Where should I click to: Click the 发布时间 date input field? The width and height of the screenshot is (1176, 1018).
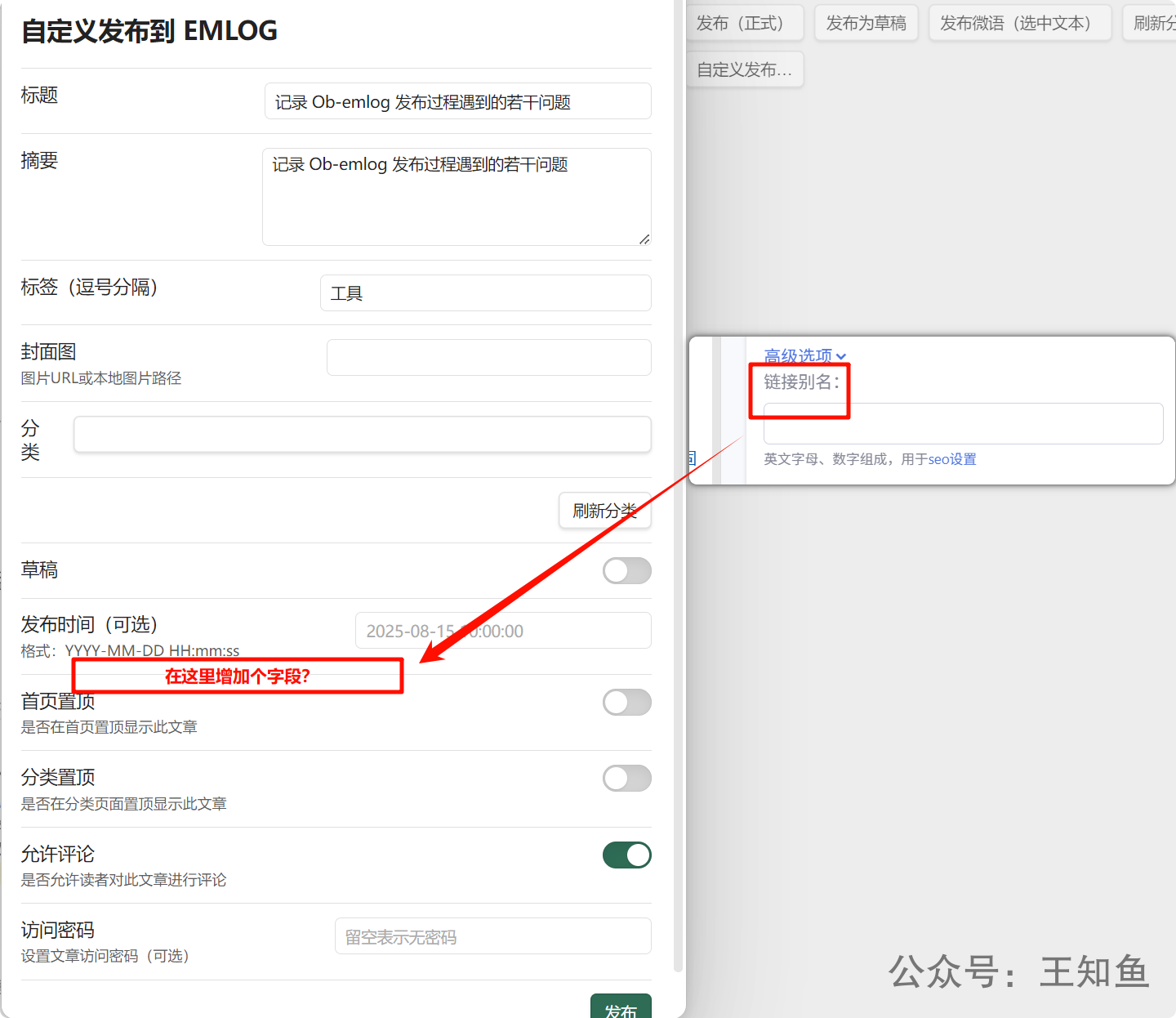click(503, 631)
